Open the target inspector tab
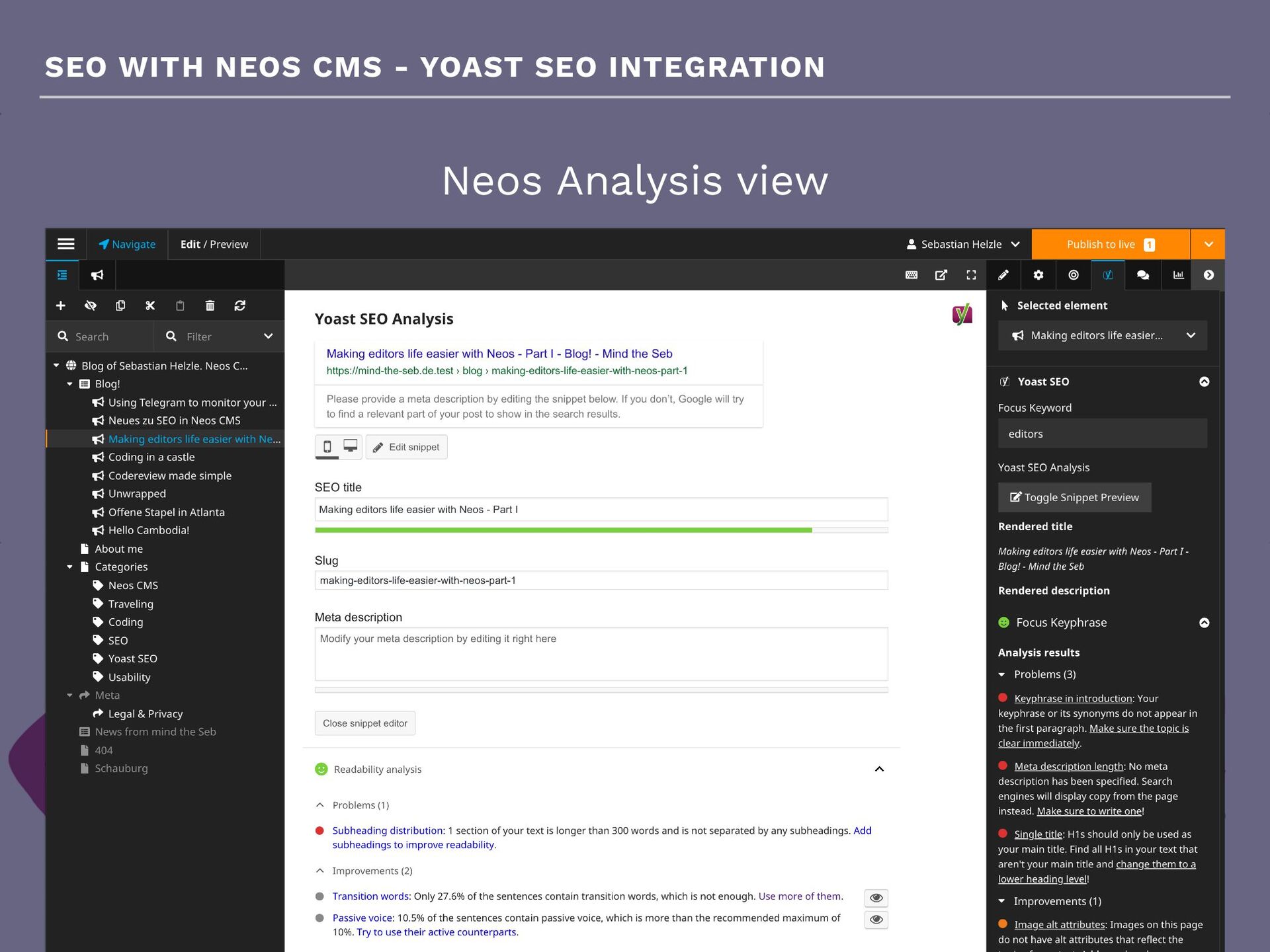The height and width of the screenshot is (952, 1270). pos(1074,275)
